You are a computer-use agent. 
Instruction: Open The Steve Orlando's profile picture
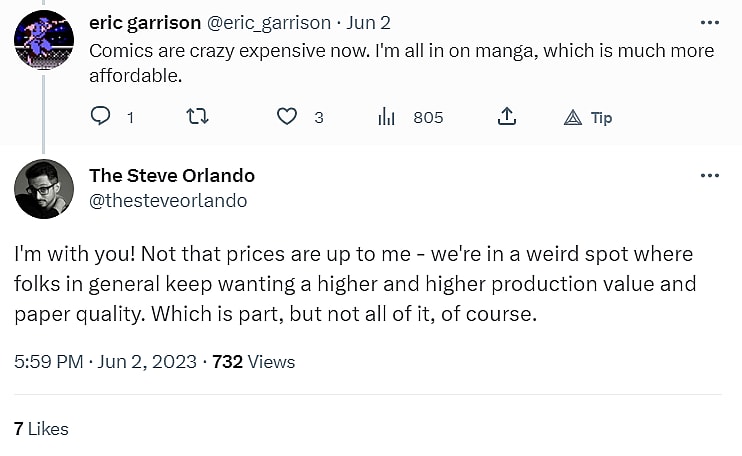coord(43,188)
